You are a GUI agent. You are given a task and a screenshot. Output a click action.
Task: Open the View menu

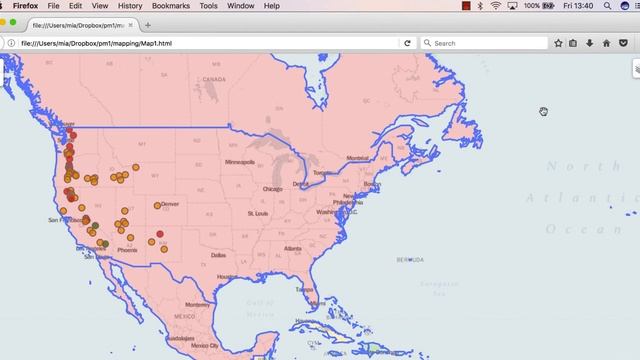100,6
